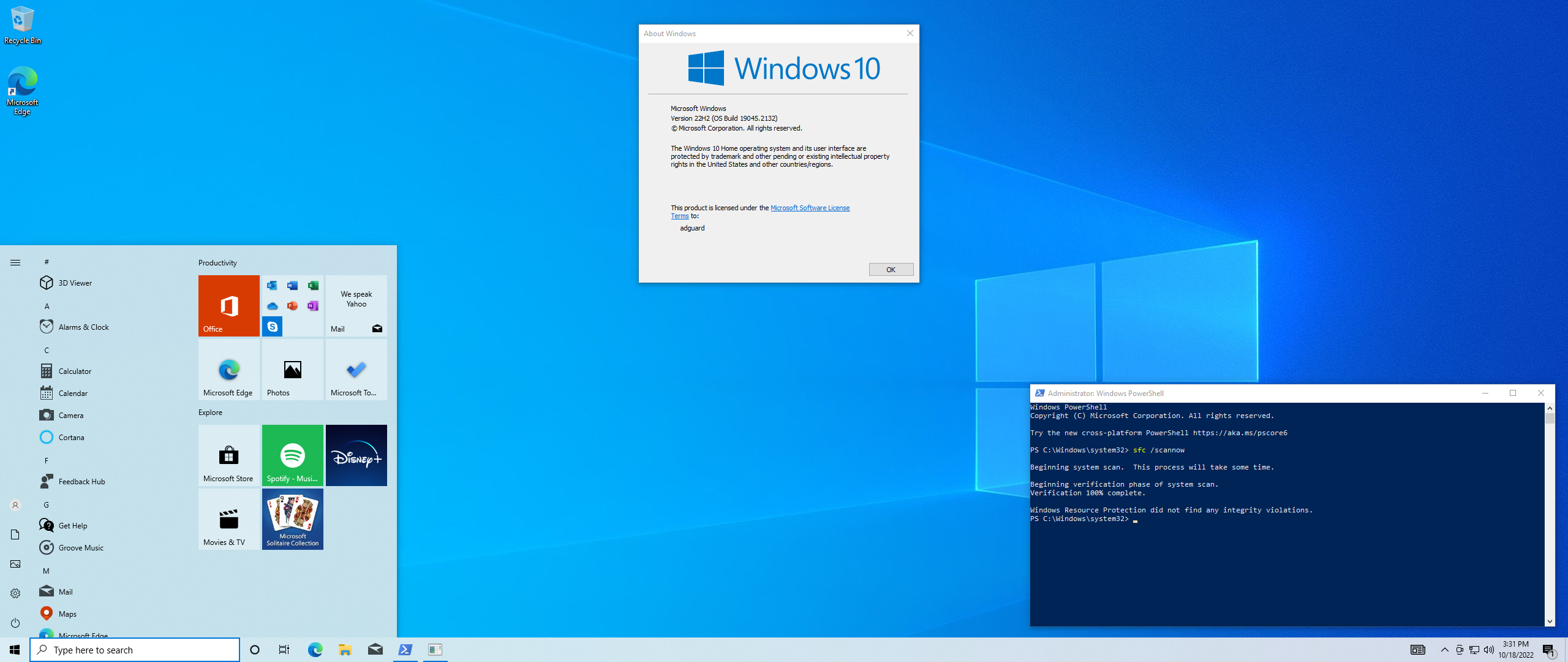Viewport: 1568px width, 662px height.
Task: Open Task View
Action: click(284, 650)
